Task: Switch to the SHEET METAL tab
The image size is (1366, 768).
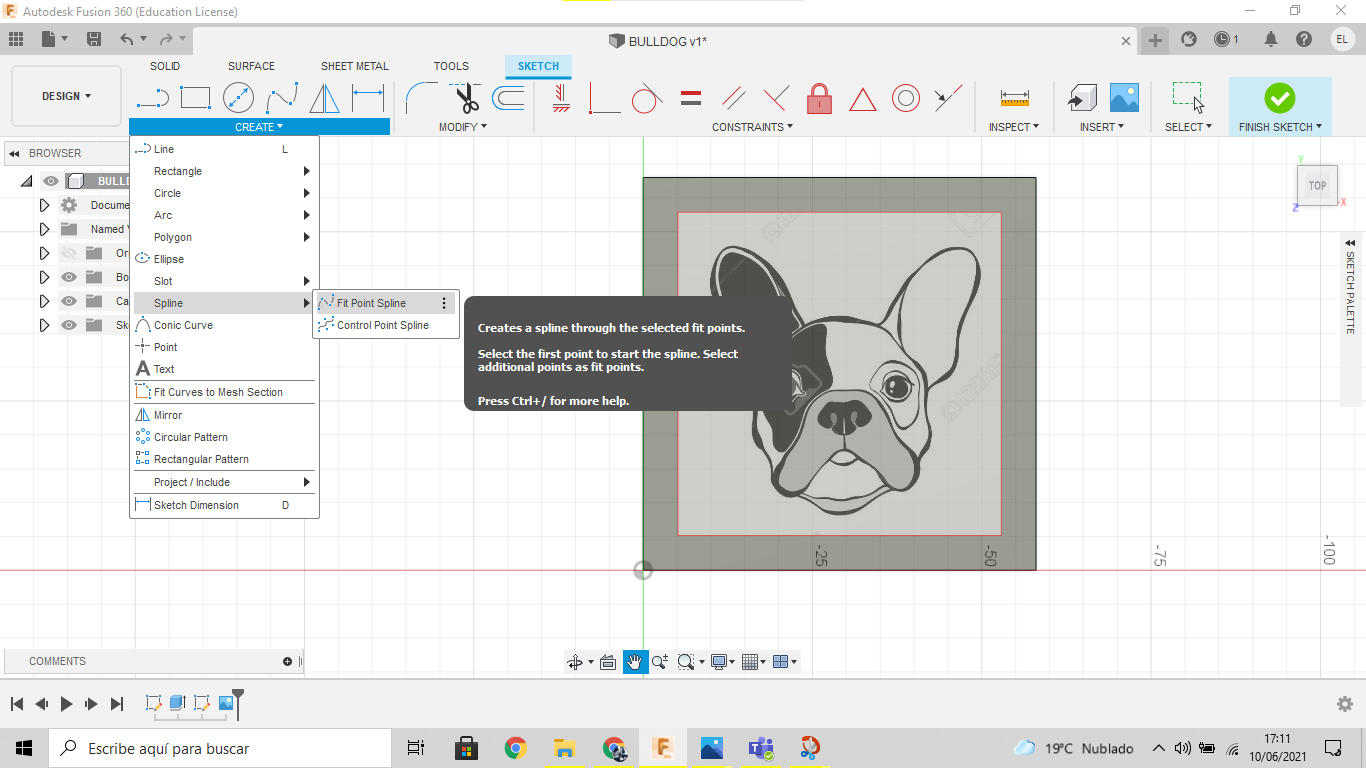Action: (x=355, y=66)
